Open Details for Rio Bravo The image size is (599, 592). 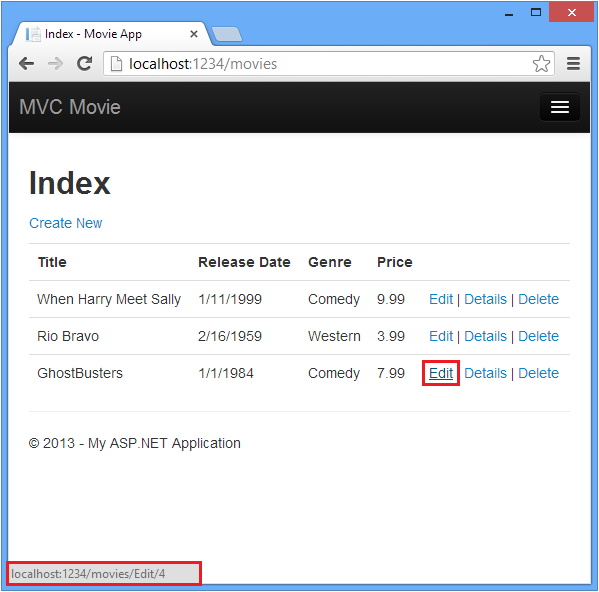click(485, 336)
